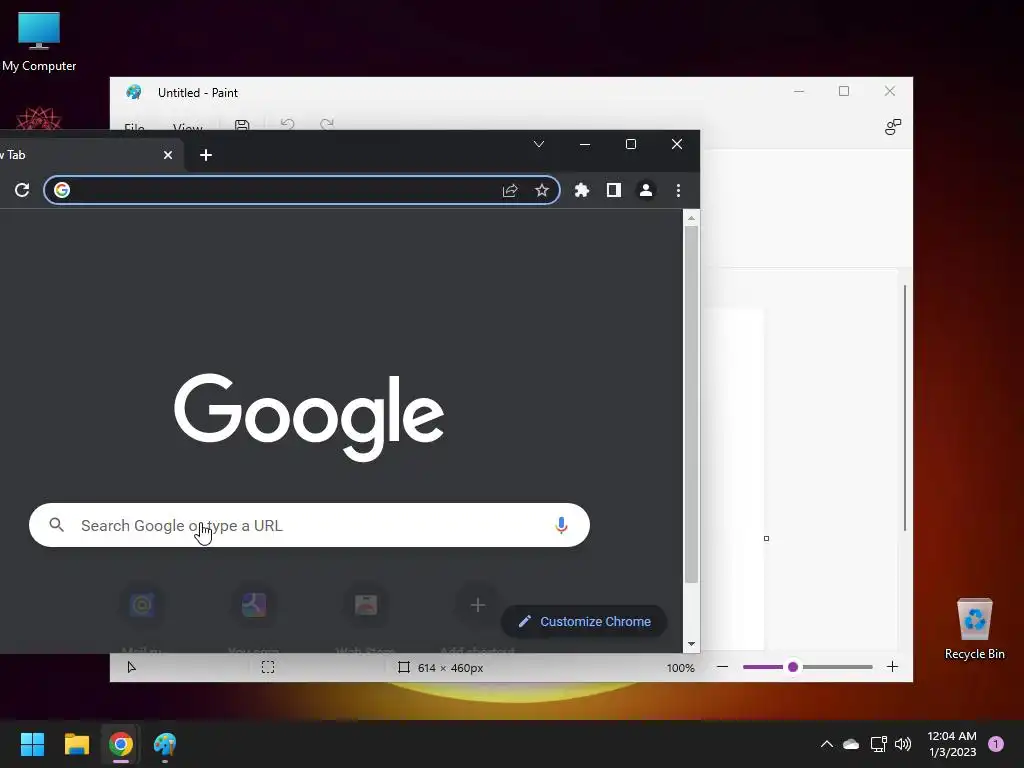
Task: Open the Chrome profile avatar
Action: pyautogui.click(x=646, y=190)
